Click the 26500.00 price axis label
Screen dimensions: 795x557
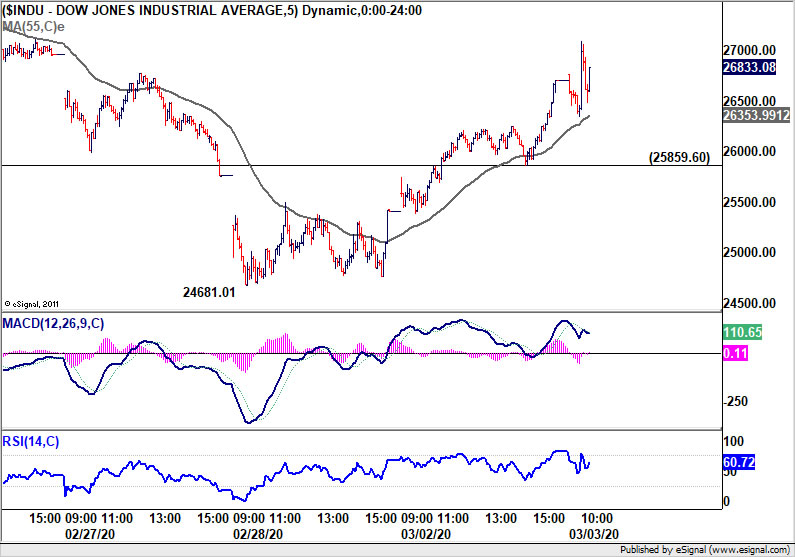749,101
